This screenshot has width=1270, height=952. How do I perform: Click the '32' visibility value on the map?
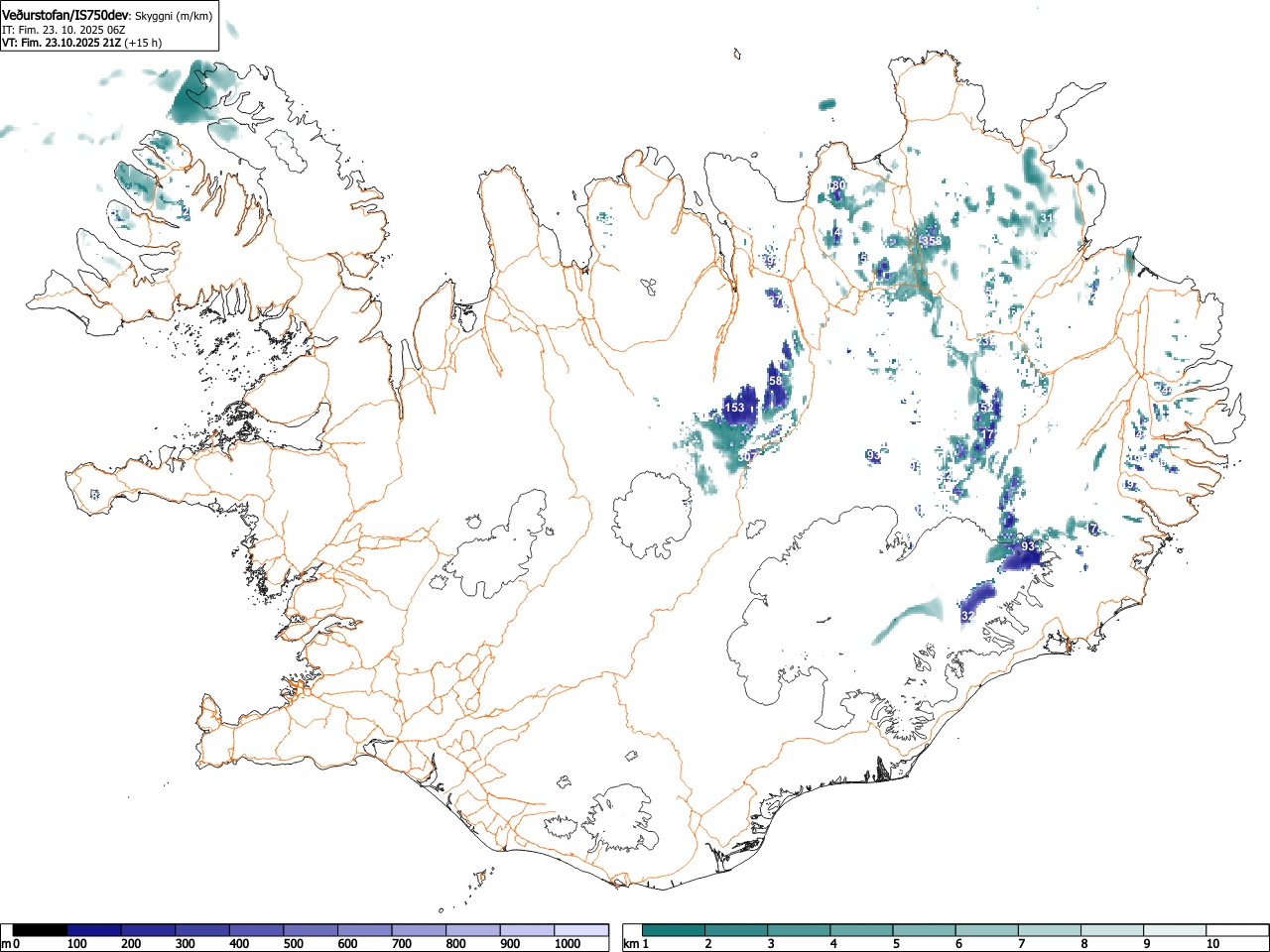(968, 616)
